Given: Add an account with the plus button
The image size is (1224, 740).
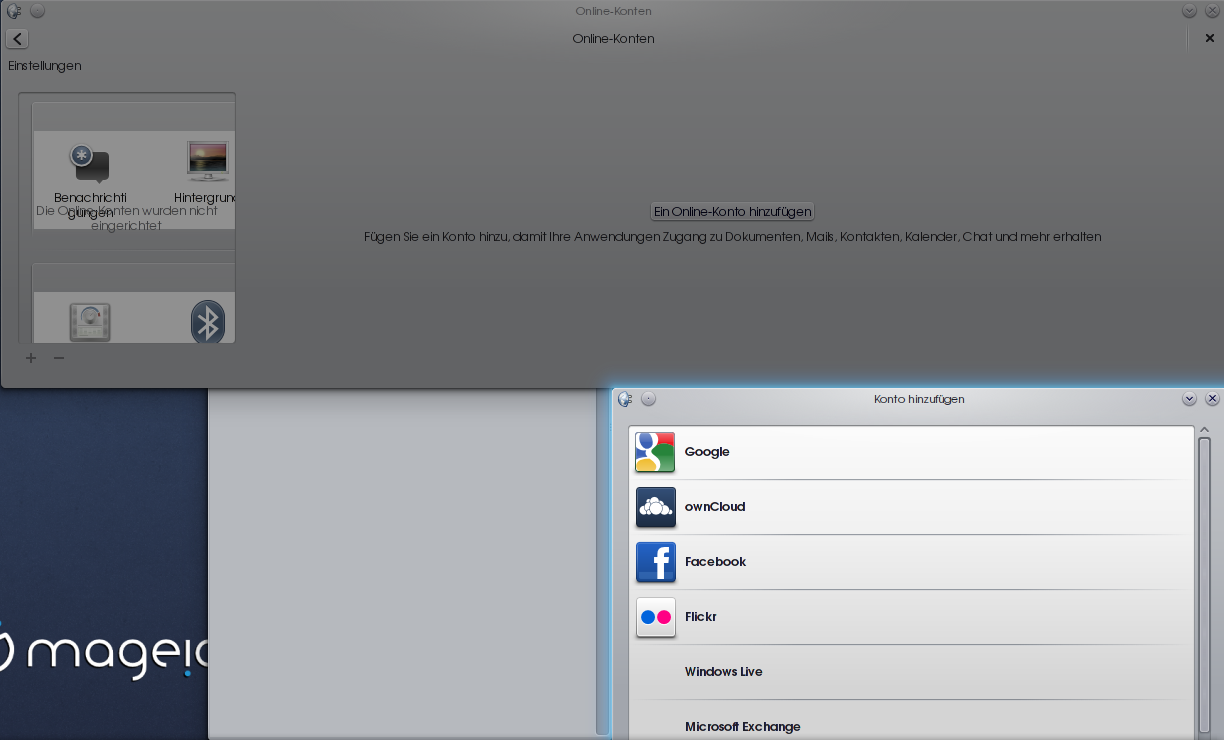Looking at the screenshot, I should point(31,358).
